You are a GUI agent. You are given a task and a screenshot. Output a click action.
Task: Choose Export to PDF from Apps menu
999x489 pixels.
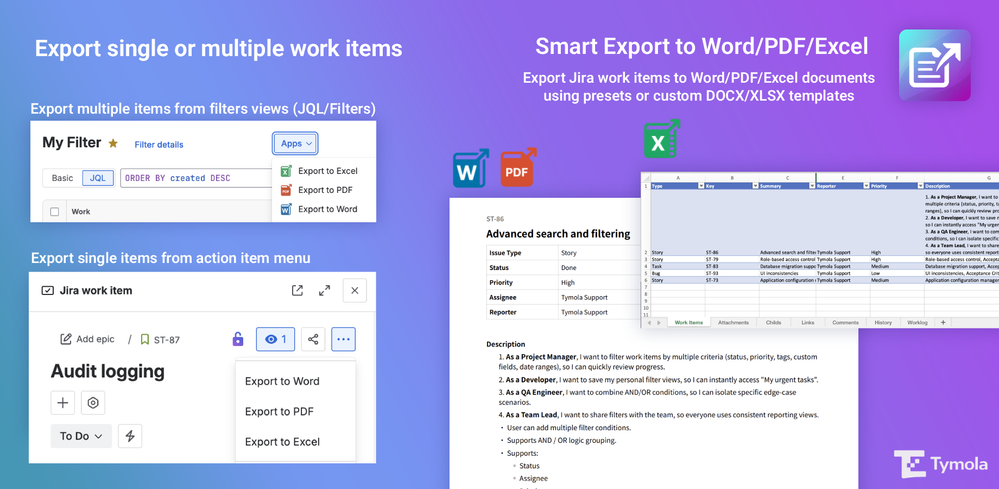[x=325, y=190]
